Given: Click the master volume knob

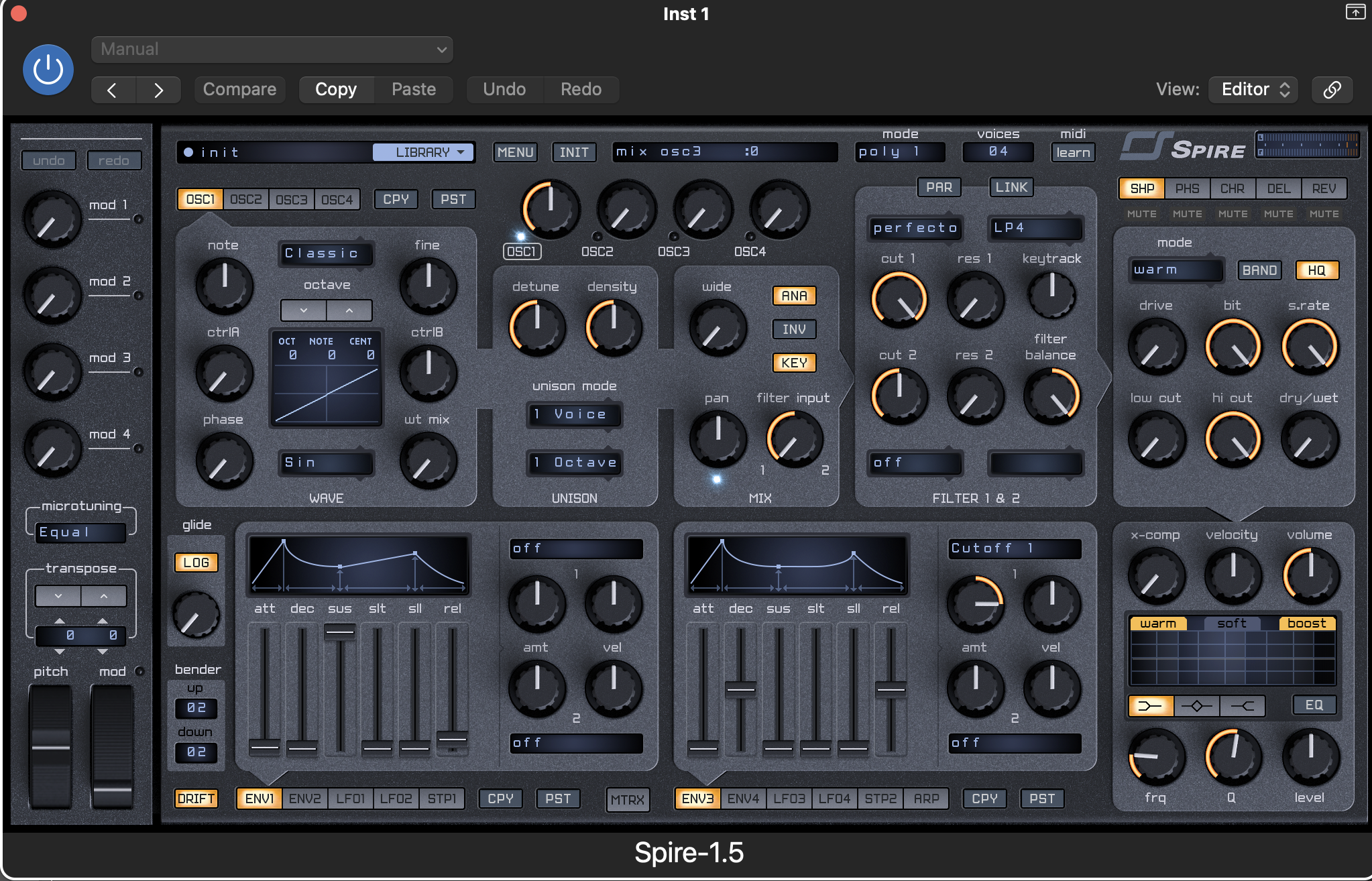Looking at the screenshot, I should click(1311, 575).
